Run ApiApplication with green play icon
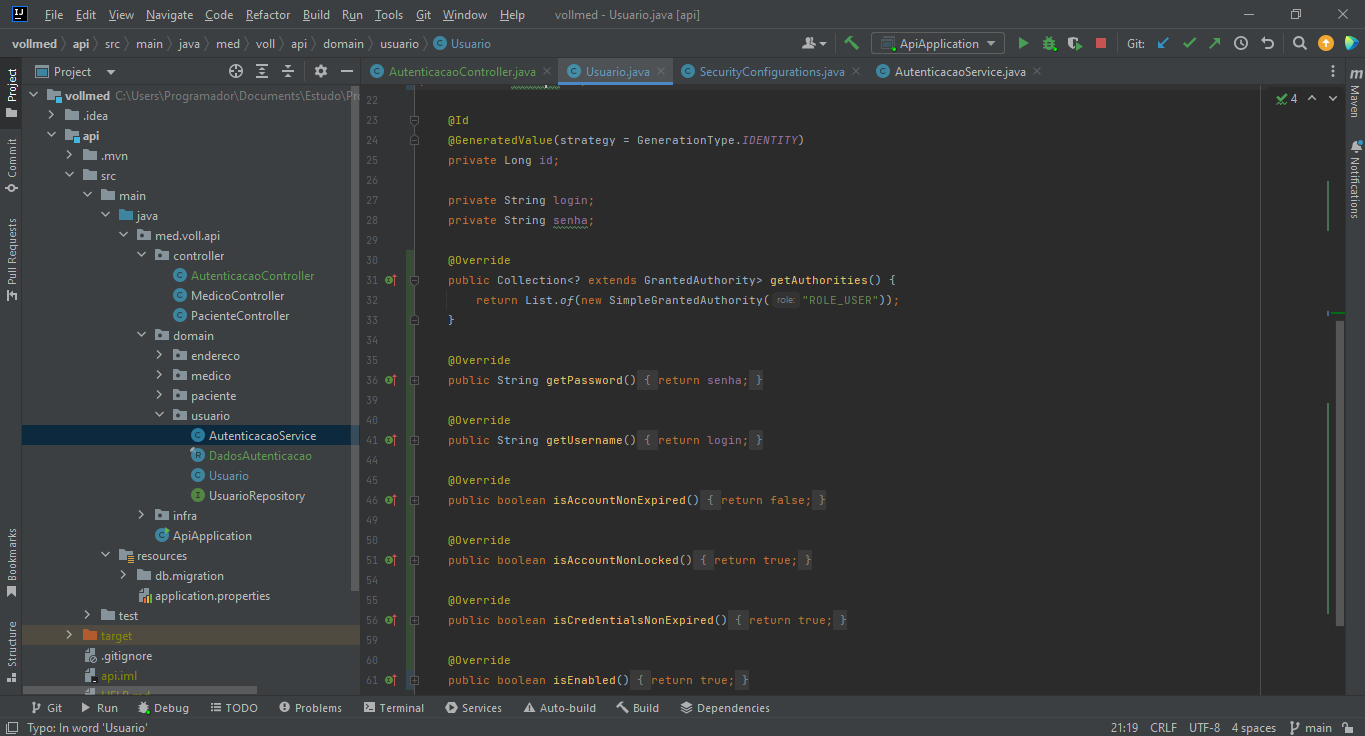Viewport: 1365px width, 736px height. pos(1022,43)
